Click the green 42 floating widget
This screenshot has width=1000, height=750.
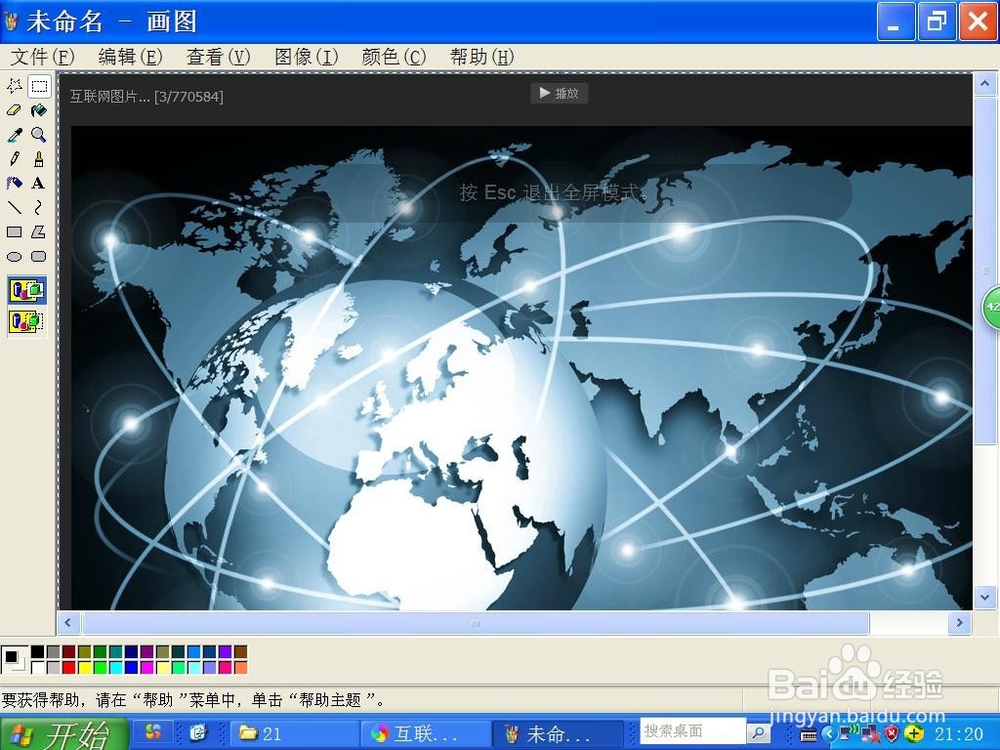point(991,308)
